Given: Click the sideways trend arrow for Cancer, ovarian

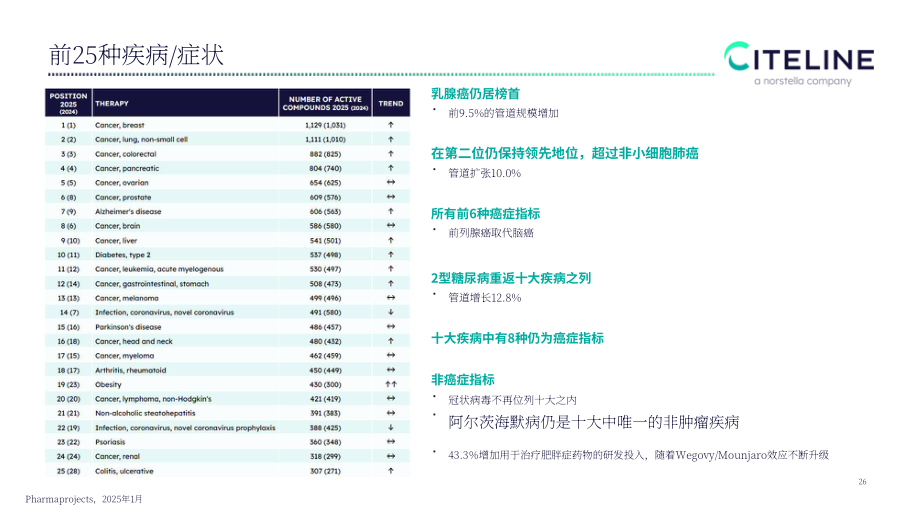Looking at the screenshot, I should click(x=391, y=182).
